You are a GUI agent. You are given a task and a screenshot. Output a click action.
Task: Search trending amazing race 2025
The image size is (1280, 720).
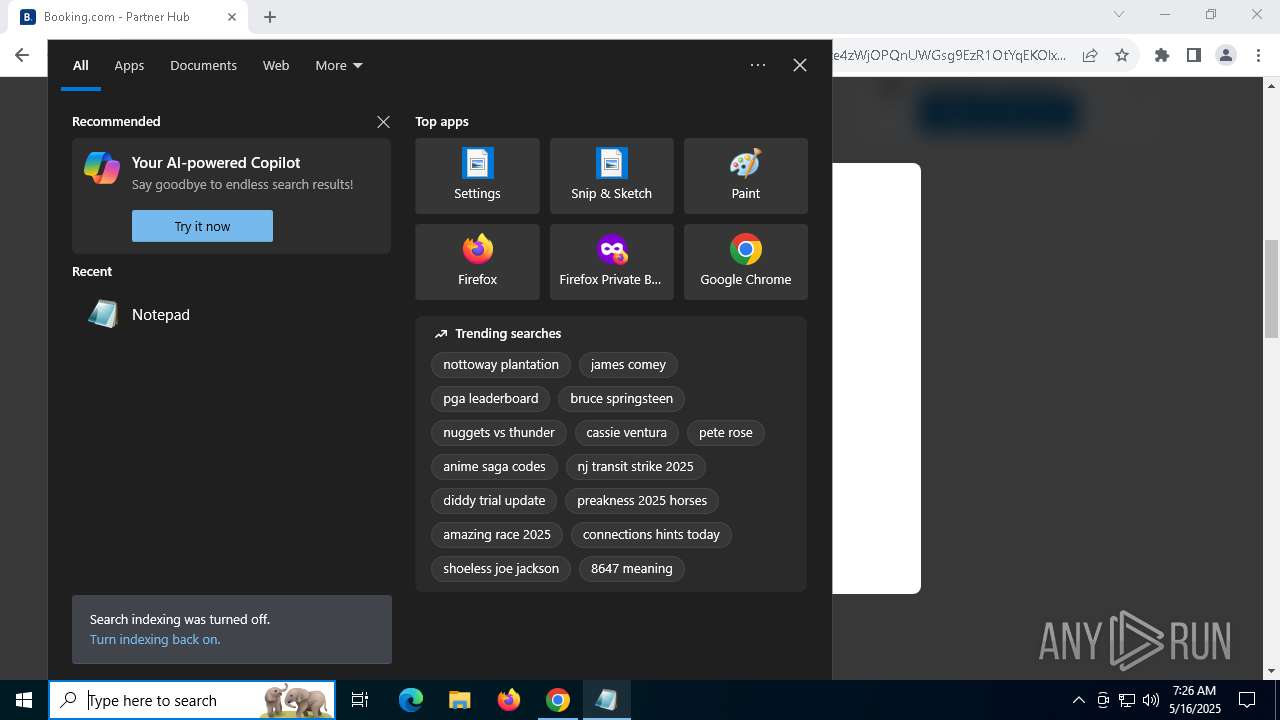(x=497, y=535)
